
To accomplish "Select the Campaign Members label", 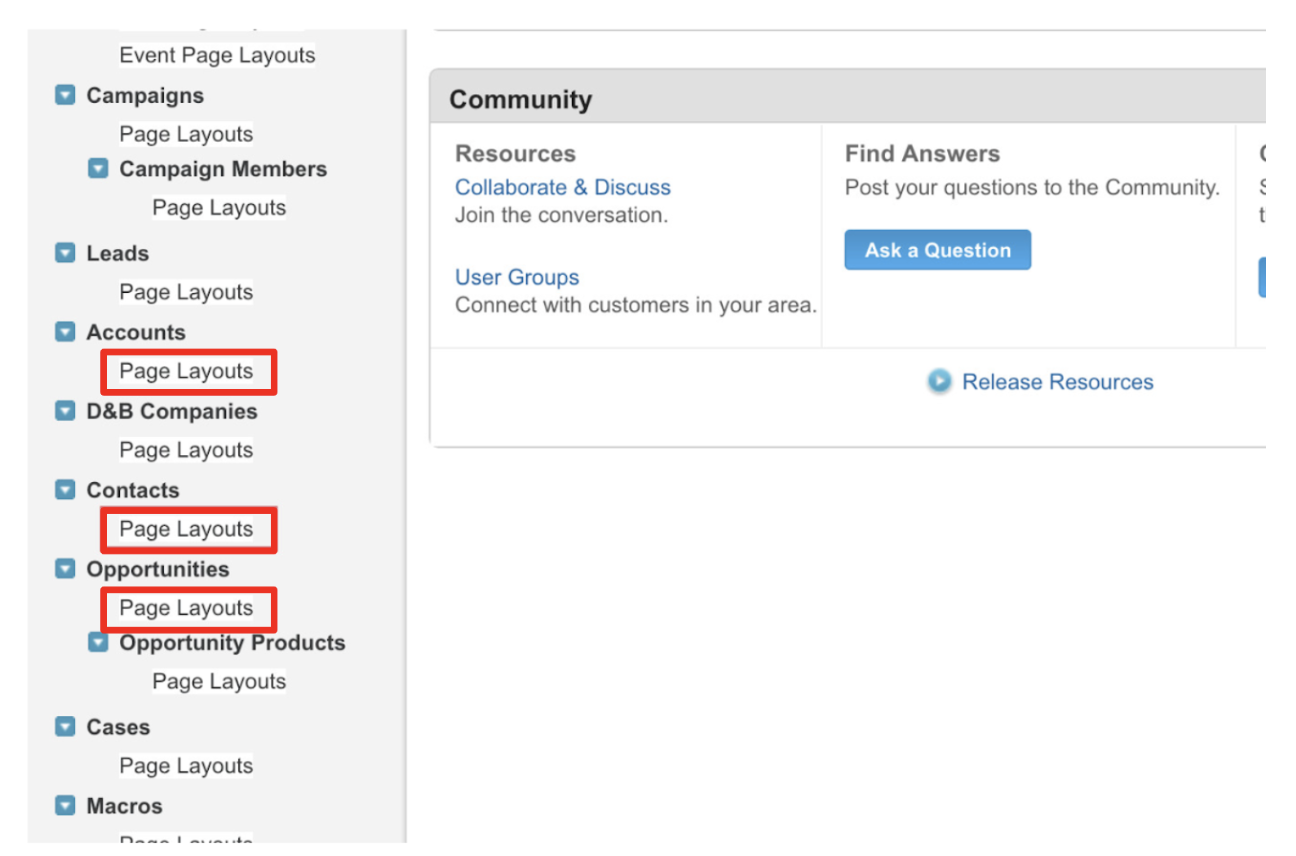I will (x=223, y=169).
